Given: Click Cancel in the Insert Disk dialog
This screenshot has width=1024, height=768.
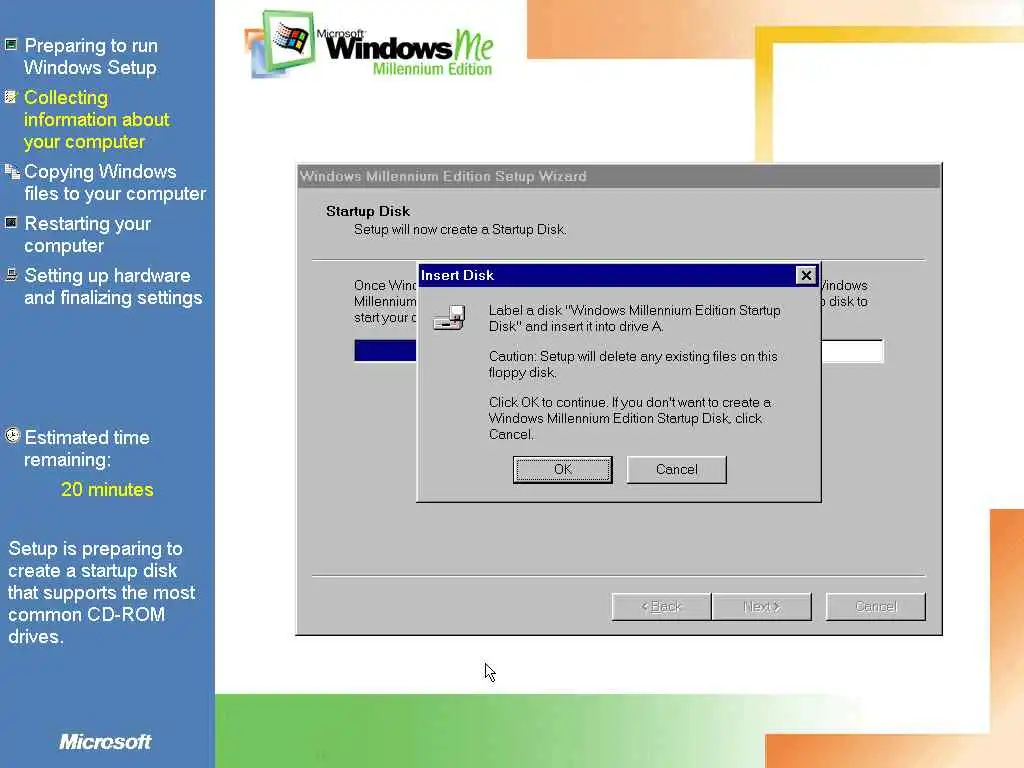Looking at the screenshot, I should coord(676,470).
